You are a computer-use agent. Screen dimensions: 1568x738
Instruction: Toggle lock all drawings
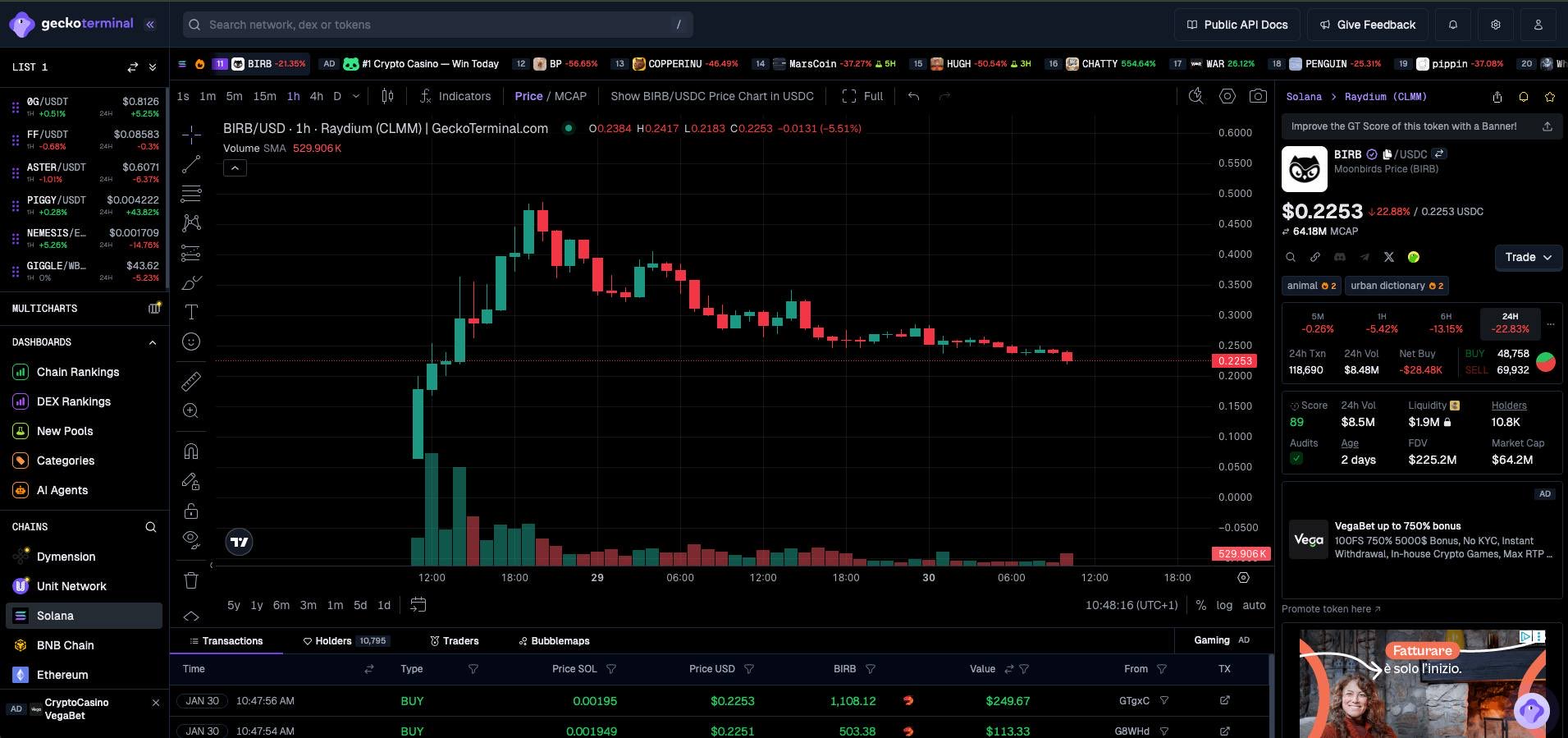click(191, 511)
